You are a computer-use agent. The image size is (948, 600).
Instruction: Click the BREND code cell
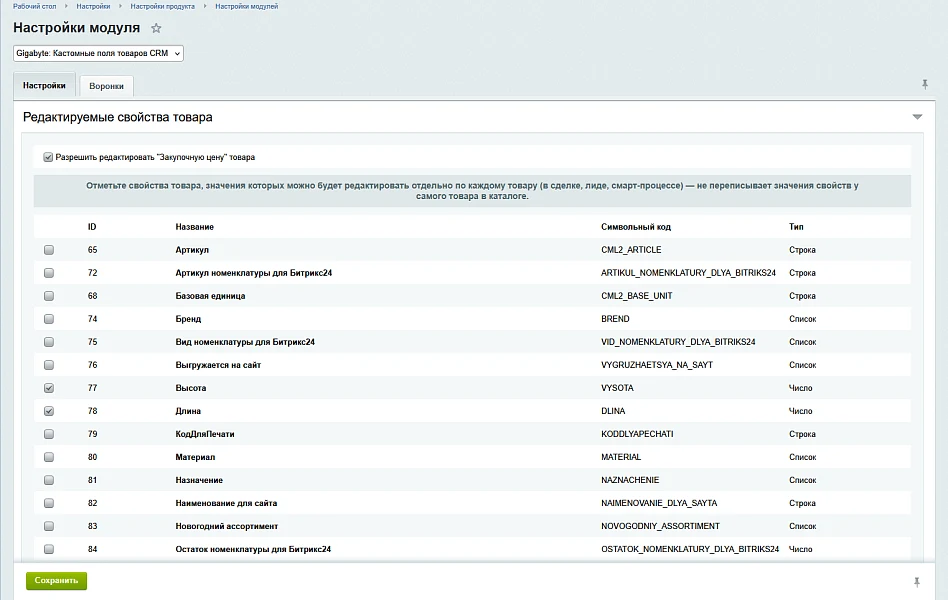click(615, 319)
